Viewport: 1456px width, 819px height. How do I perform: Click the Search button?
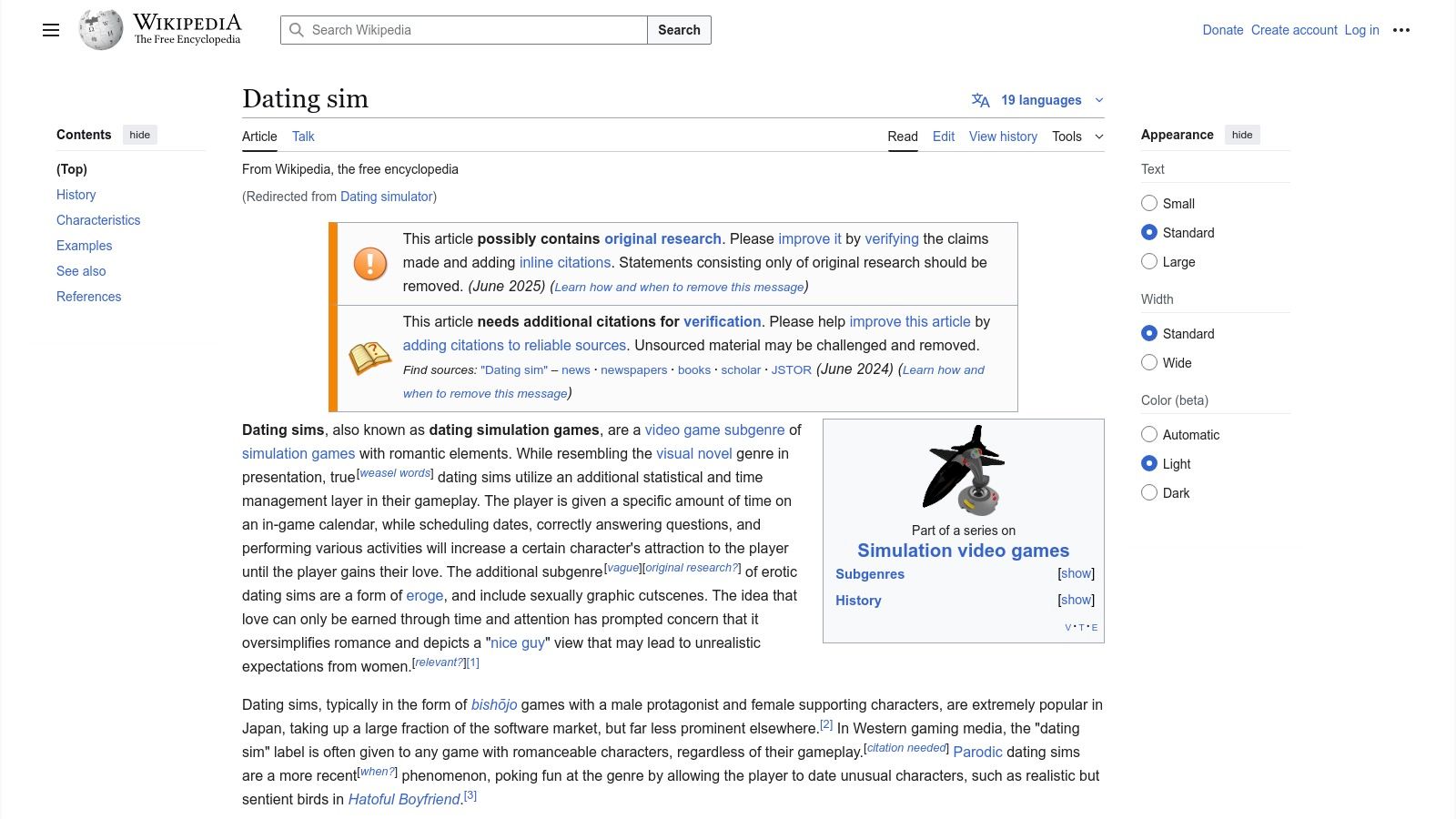click(679, 30)
